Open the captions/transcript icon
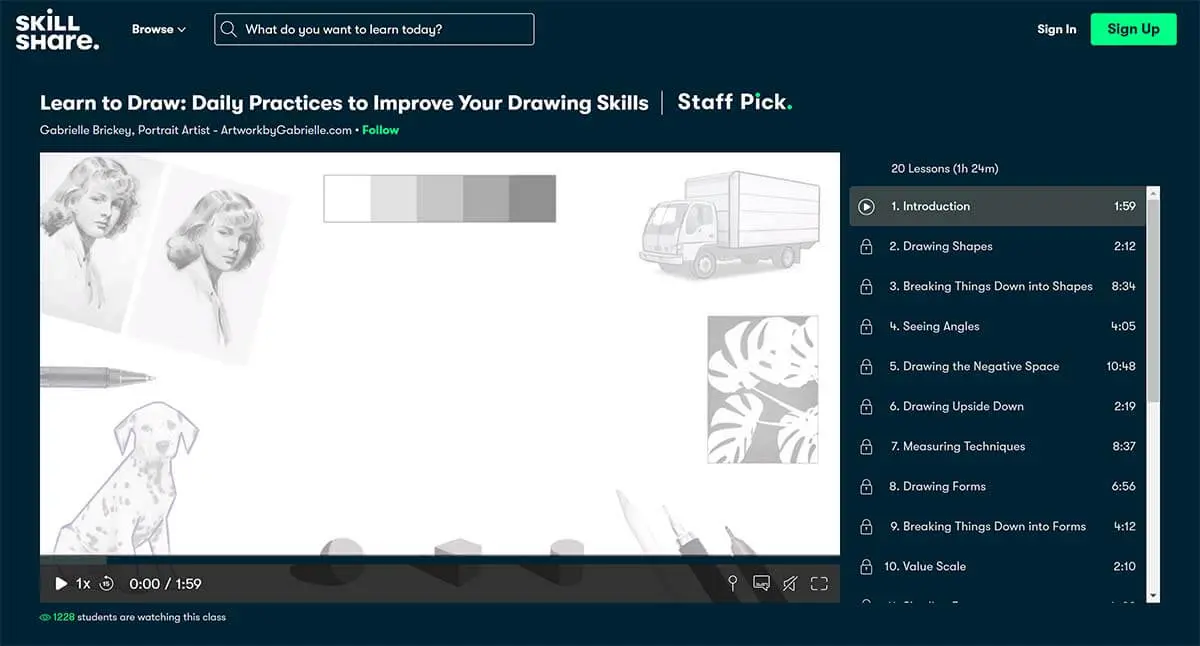This screenshot has width=1200, height=646. click(761, 583)
